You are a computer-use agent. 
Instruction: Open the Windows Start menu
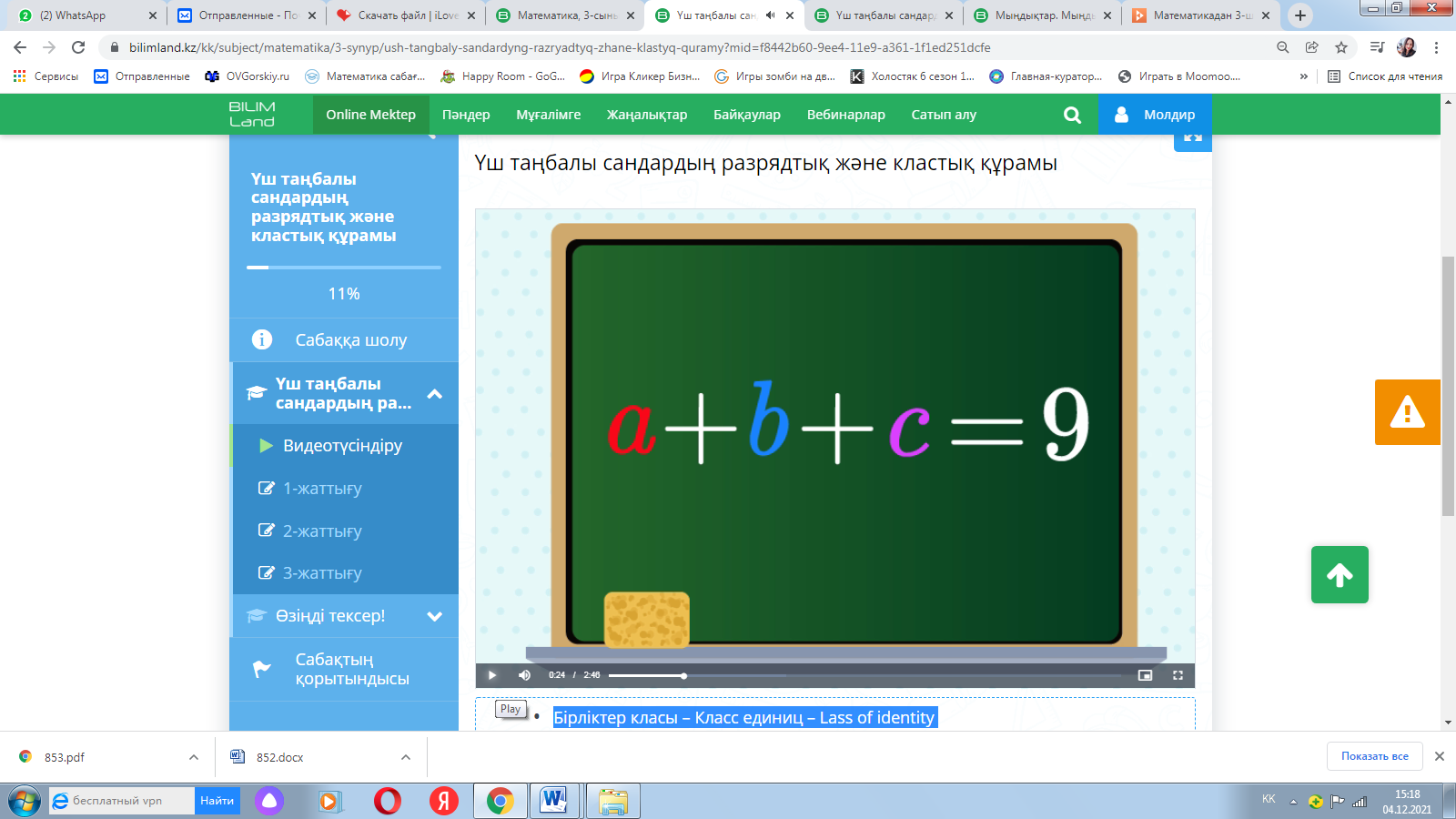[24, 801]
